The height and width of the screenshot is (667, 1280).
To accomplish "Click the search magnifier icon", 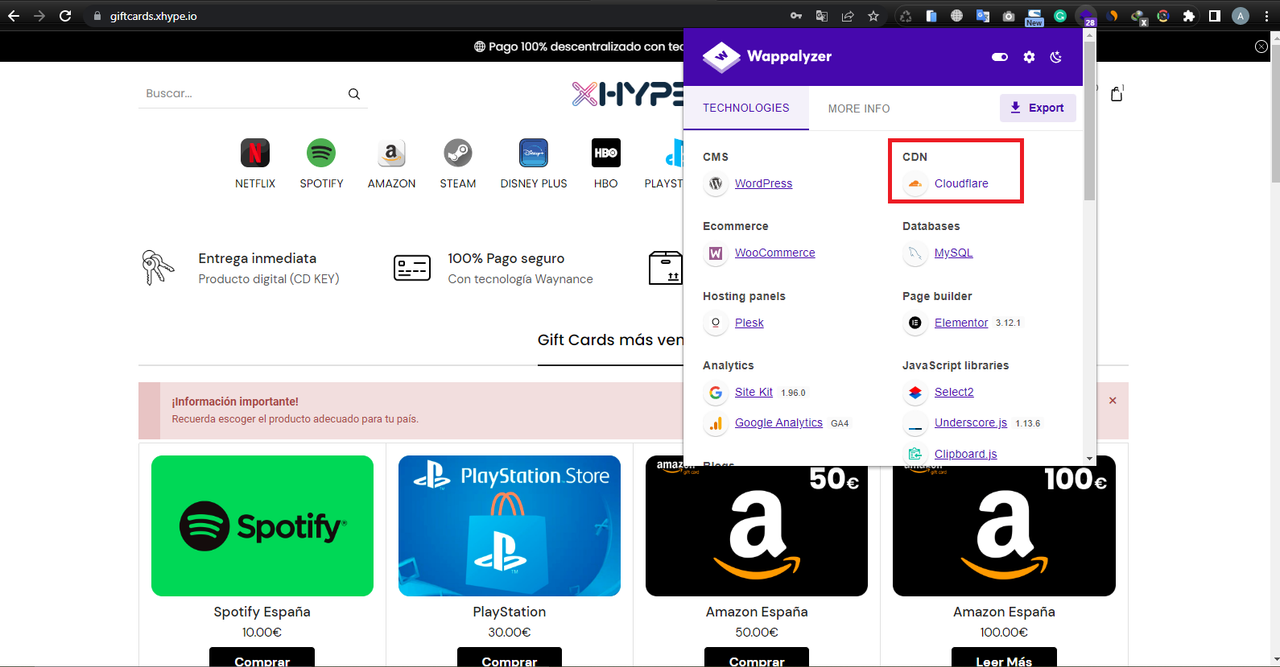I will click(x=354, y=94).
